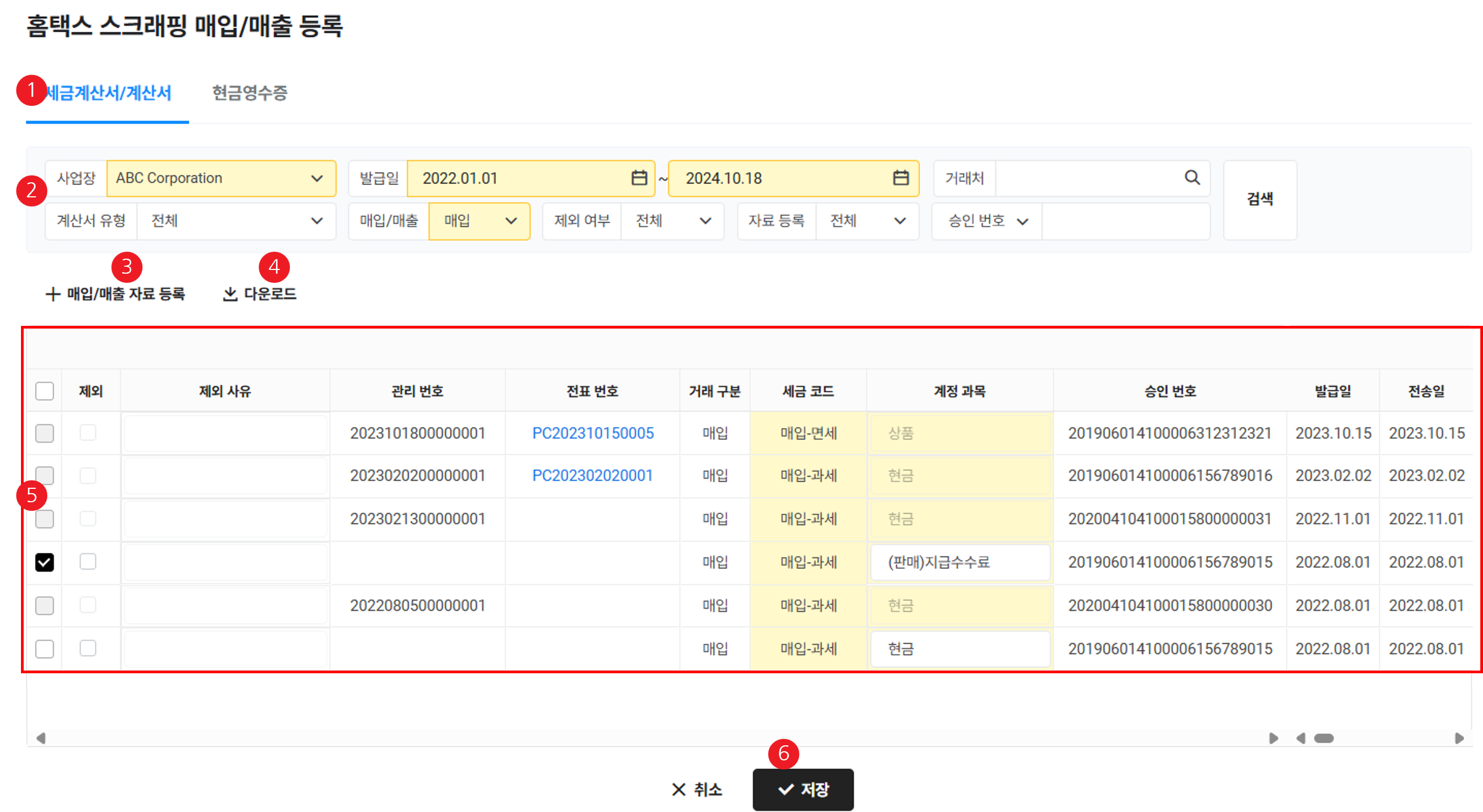1483x812 pixels.
Task: Expand the 승인 번호 selector dropdown
Action: 1023,222
